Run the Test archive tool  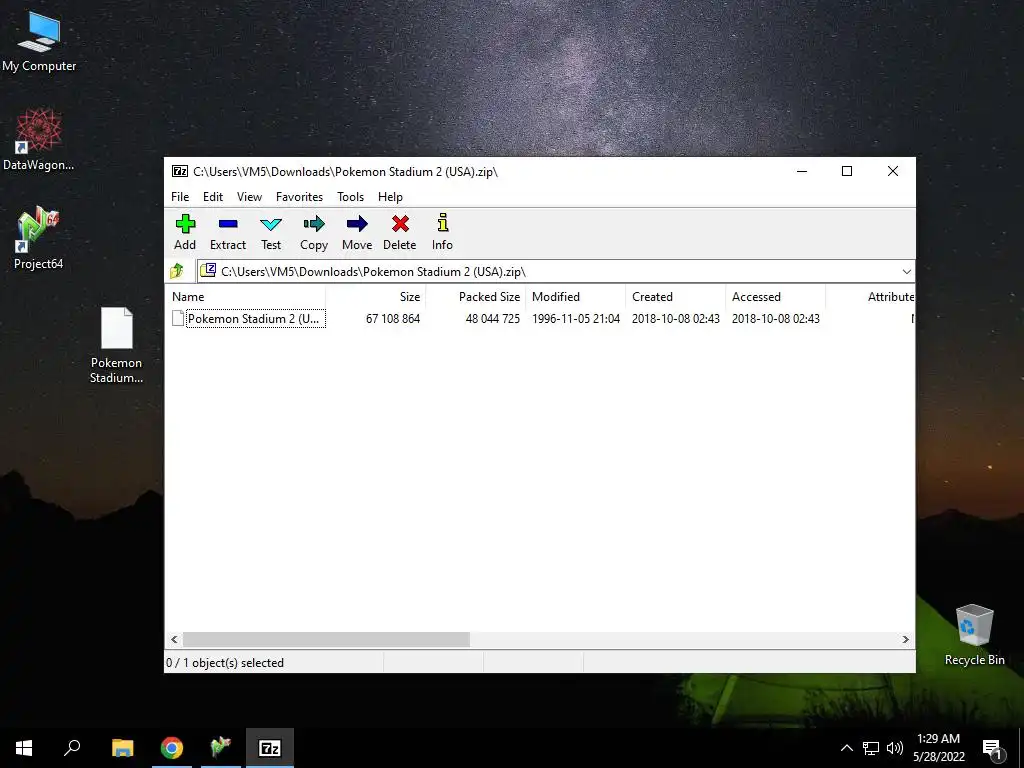(x=271, y=232)
